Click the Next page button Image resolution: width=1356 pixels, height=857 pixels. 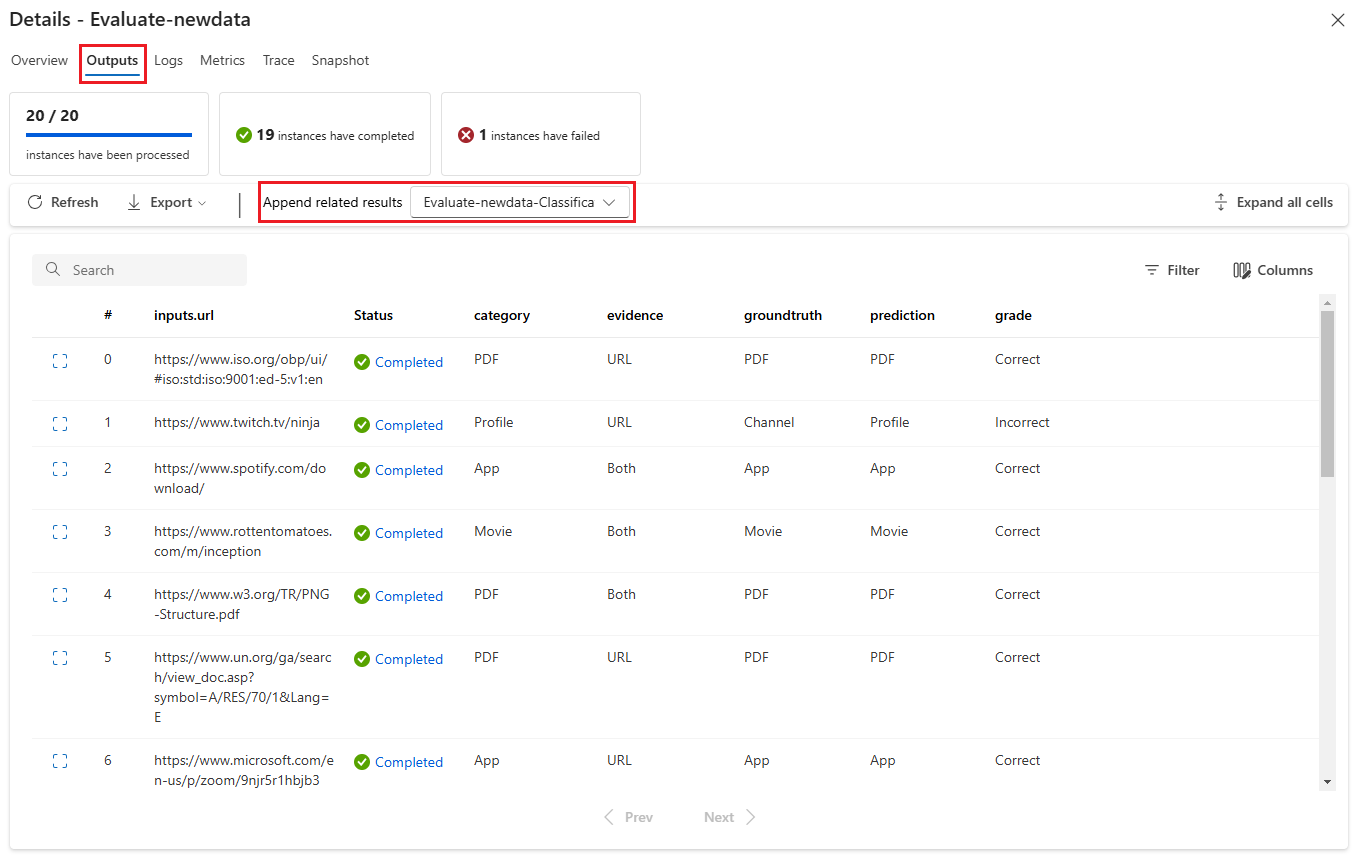point(729,817)
